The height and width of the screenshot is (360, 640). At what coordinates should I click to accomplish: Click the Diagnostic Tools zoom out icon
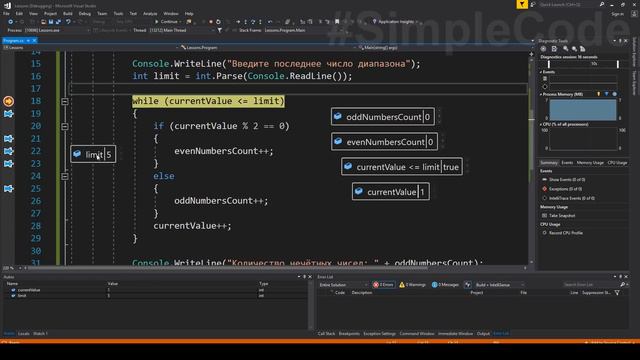[574, 49]
